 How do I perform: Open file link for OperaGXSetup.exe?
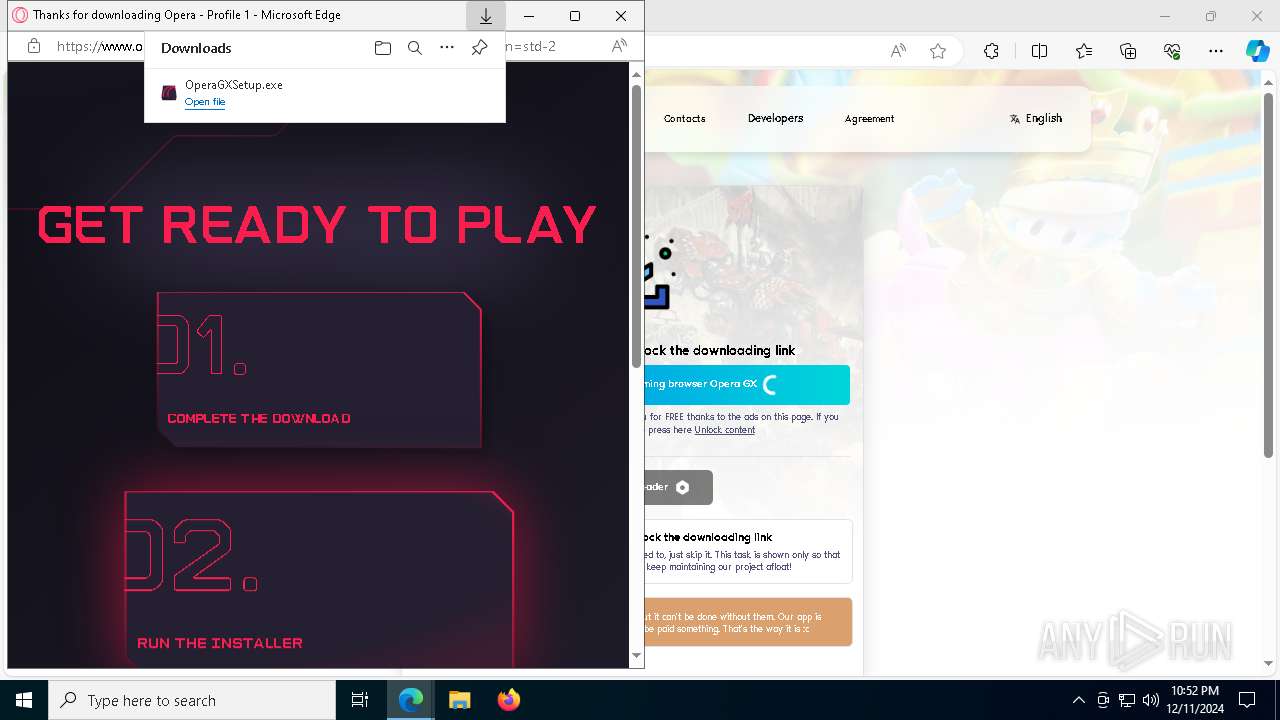coord(205,102)
